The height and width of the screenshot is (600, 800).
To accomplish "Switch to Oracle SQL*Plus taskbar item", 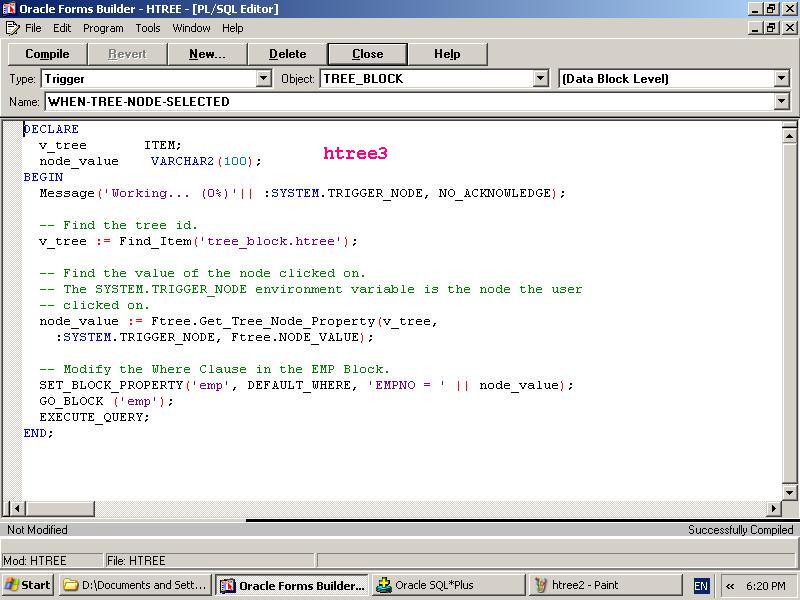I will [446, 585].
